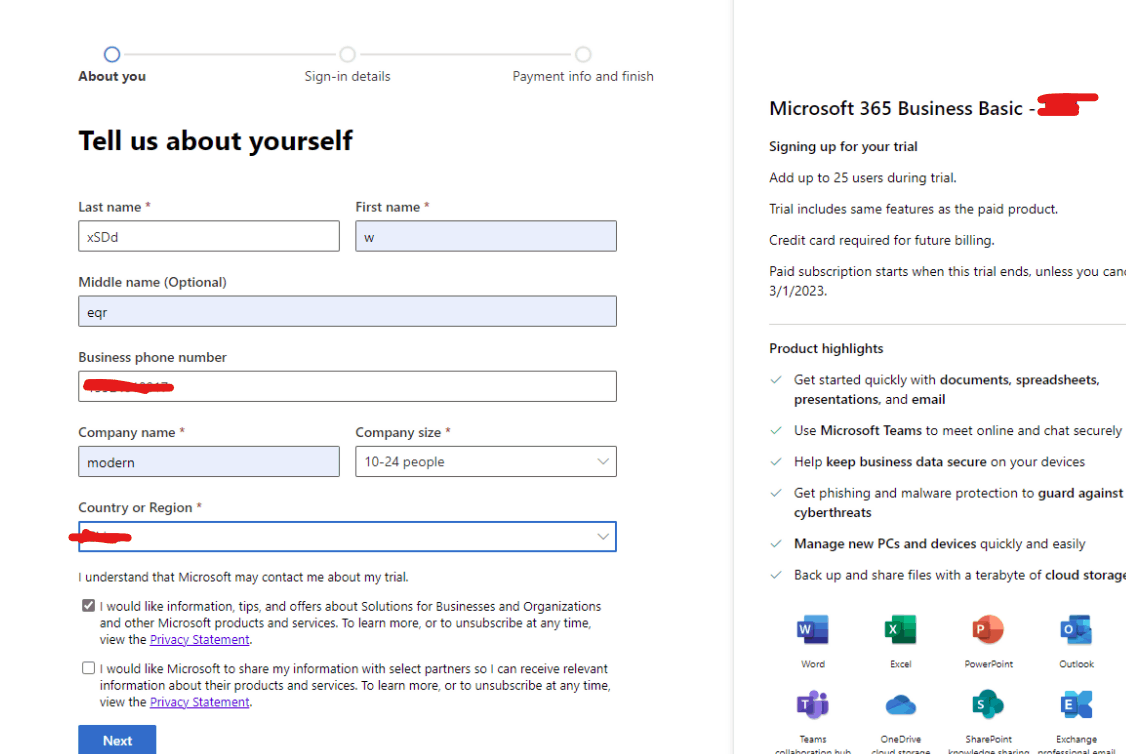Image resolution: width=1126 pixels, height=754 pixels.
Task: Check the share information with partners checkbox
Action: coord(88,668)
